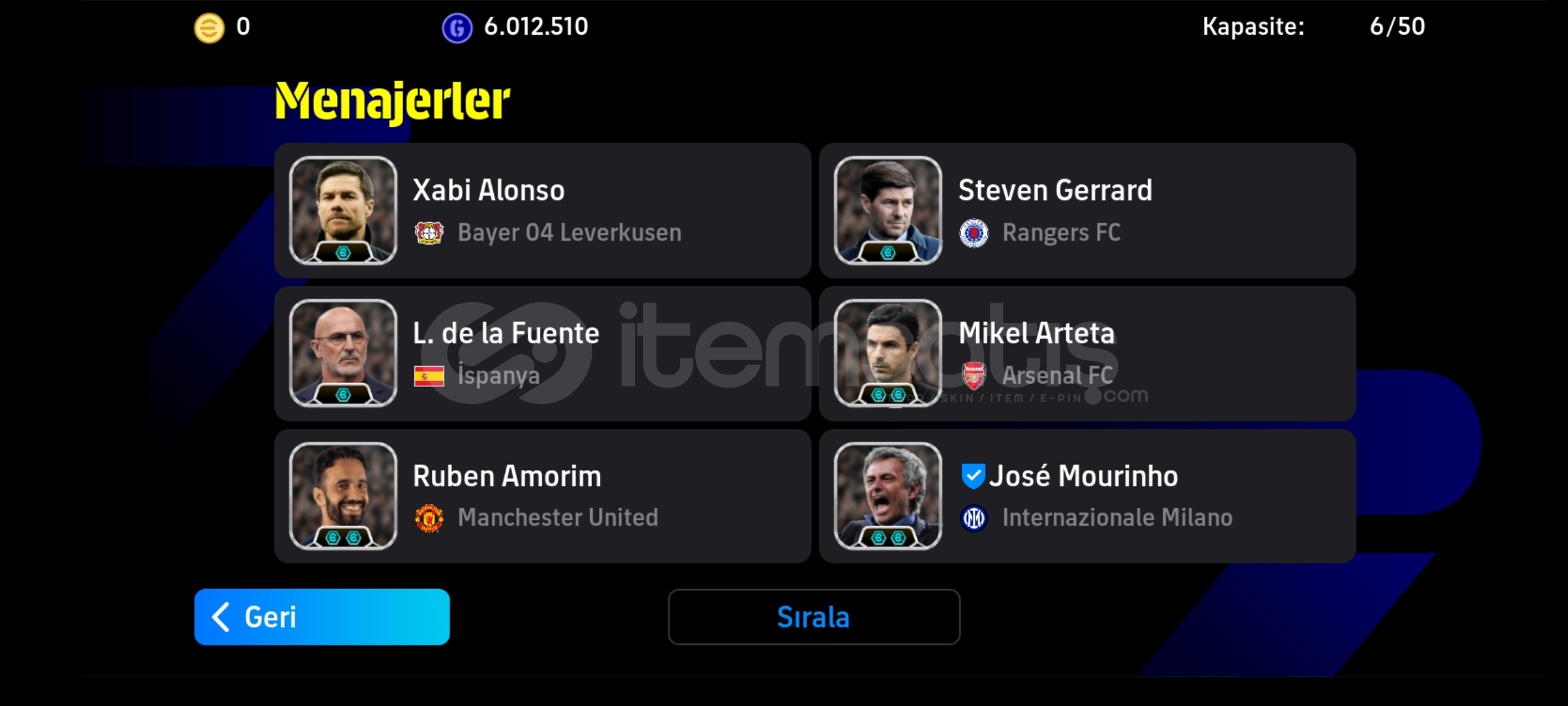Click the Spain flag icon
This screenshot has width=1568, height=706.
click(x=429, y=376)
